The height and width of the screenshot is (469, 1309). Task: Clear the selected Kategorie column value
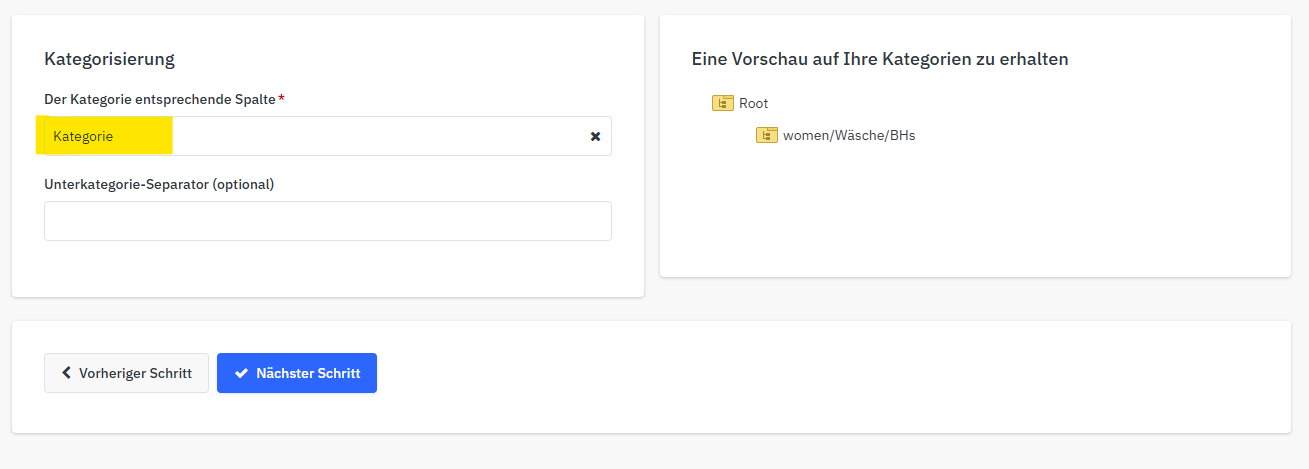pos(595,136)
